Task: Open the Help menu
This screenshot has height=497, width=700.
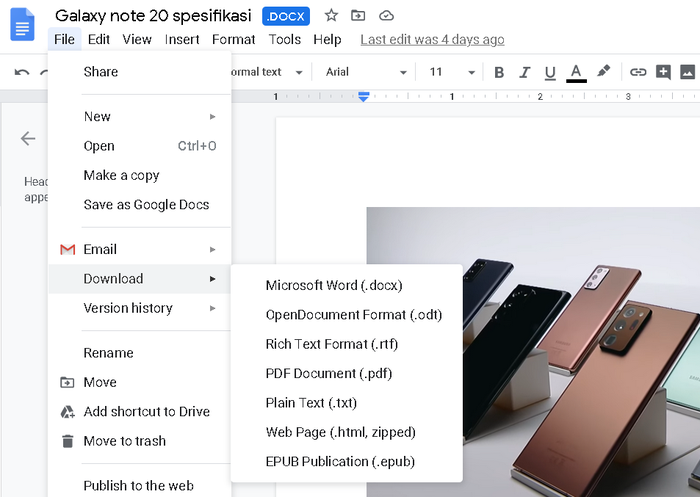Action: [327, 39]
